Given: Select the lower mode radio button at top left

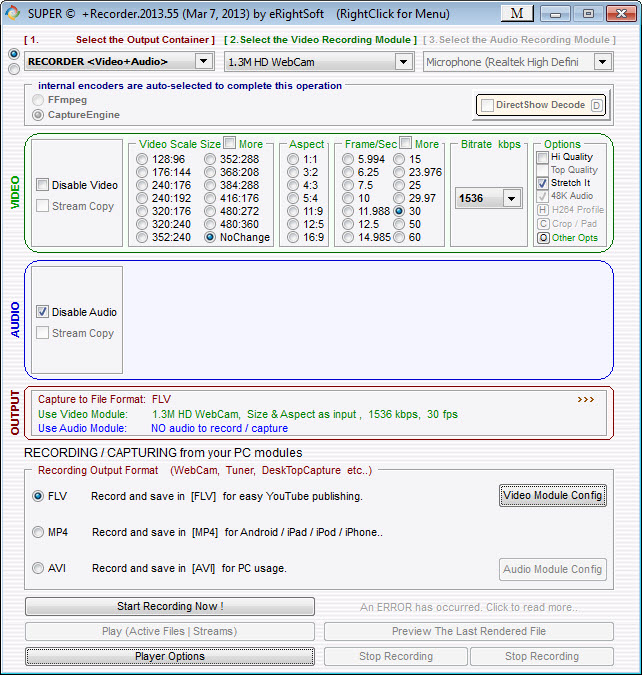Looking at the screenshot, I should pyautogui.click(x=14, y=69).
